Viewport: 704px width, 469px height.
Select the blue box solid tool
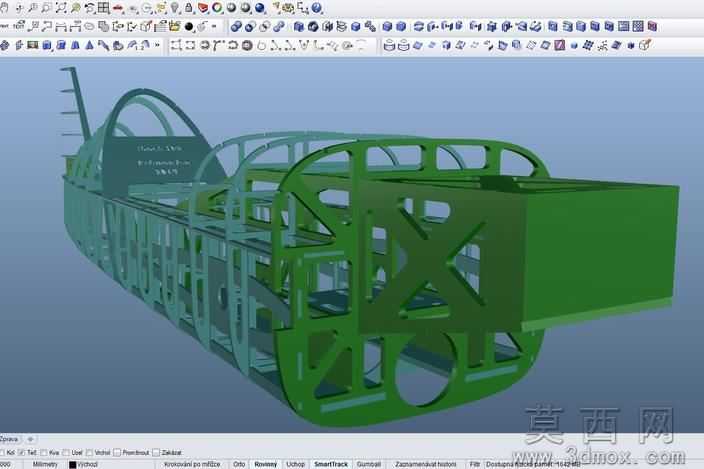[47, 45]
